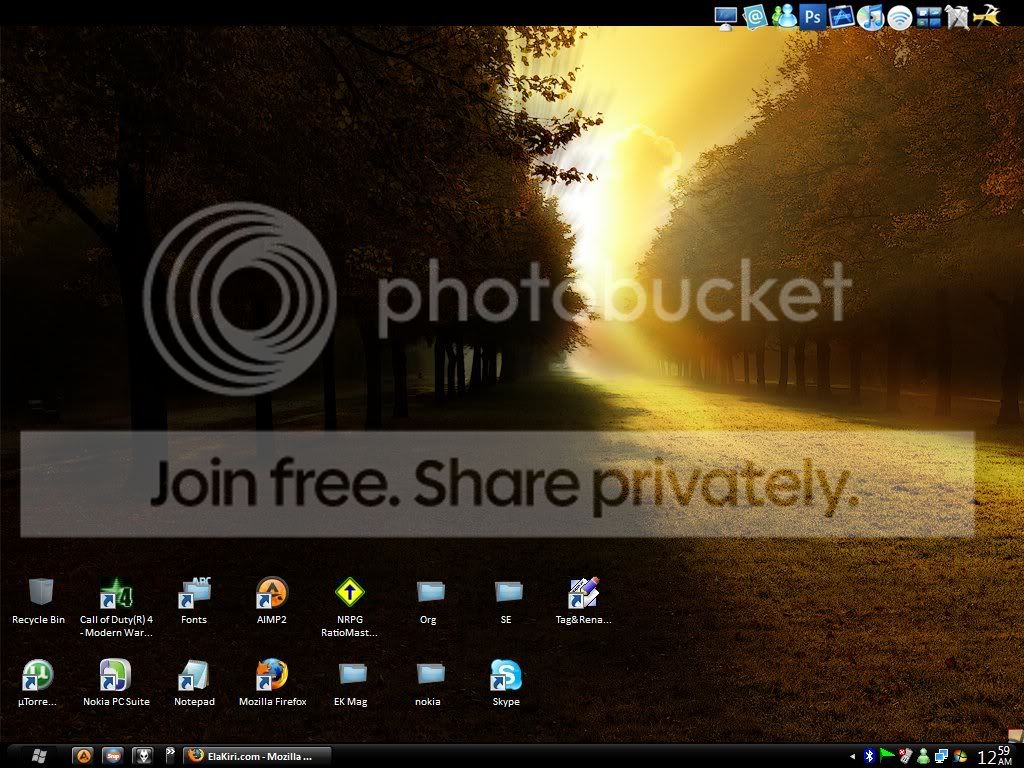
Task: Select the SE folder
Action: (507, 601)
